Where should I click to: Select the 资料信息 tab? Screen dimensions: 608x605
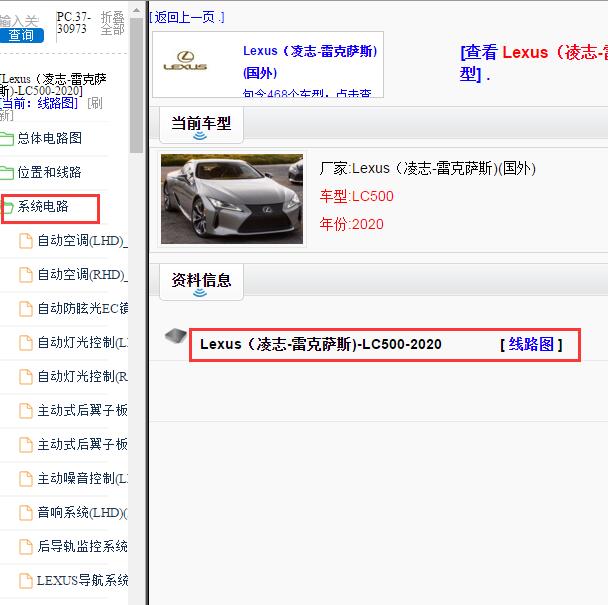pos(201,281)
